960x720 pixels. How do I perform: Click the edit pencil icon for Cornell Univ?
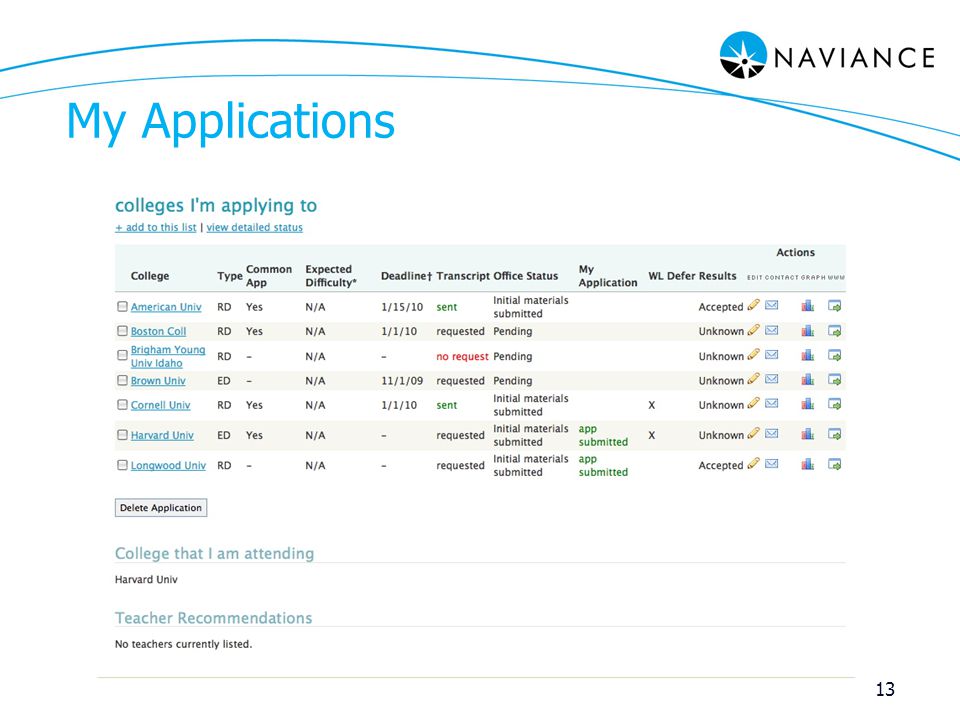(x=754, y=403)
